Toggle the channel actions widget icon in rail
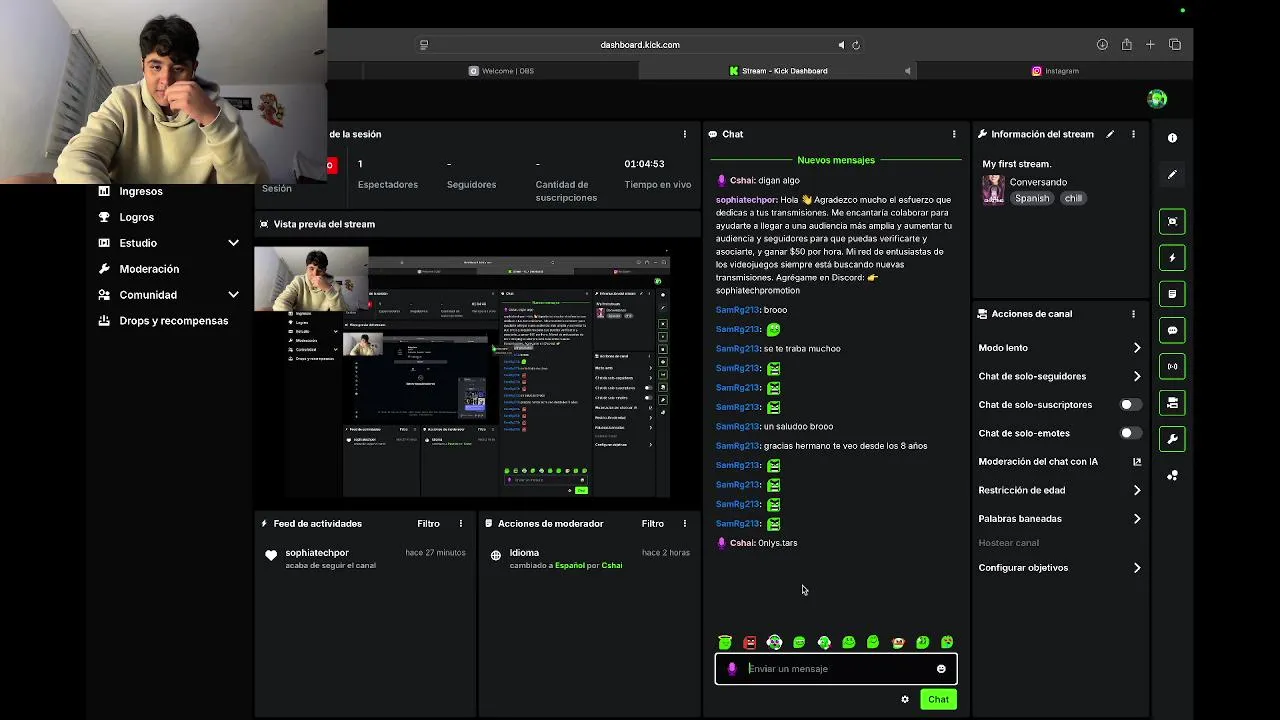The width and height of the screenshot is (1280, 720). [1172, 402]
